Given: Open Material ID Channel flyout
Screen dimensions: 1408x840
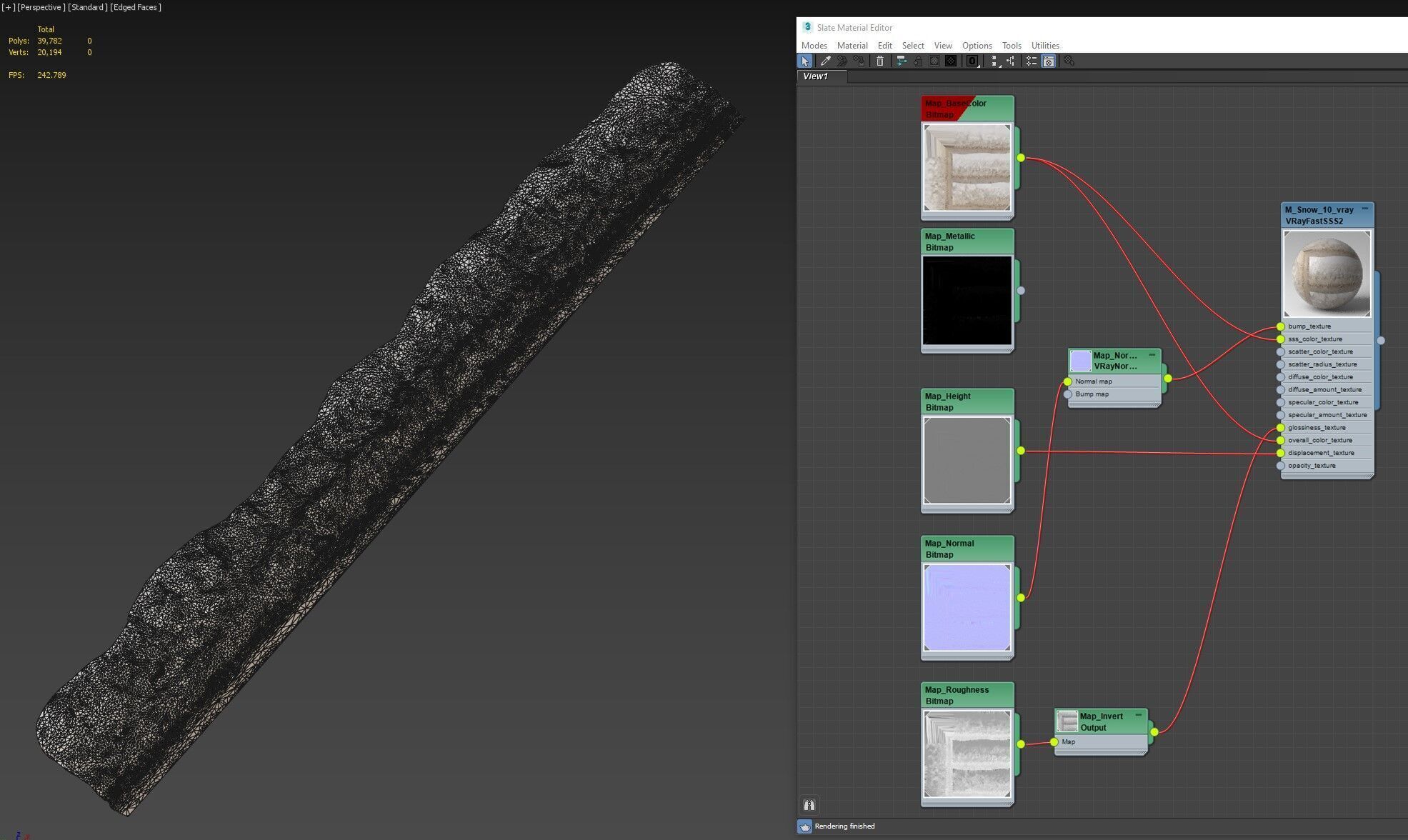Looking at the screenshot, I should tap(972, 61).
